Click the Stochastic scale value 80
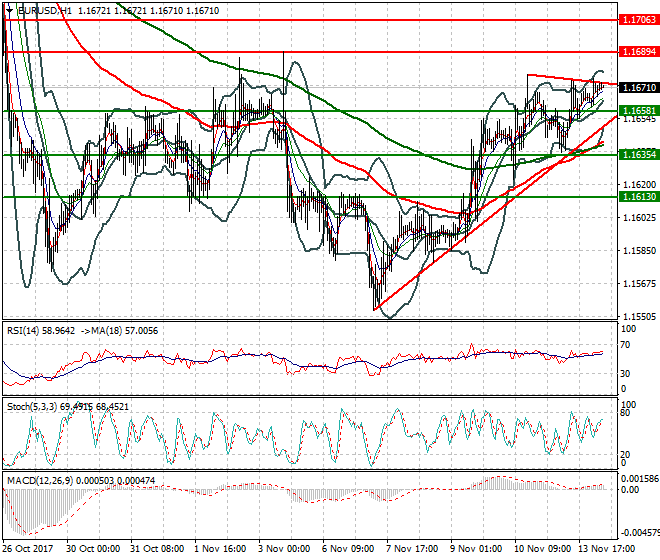This screenshot has width=660, height=560. click(625, 413)
